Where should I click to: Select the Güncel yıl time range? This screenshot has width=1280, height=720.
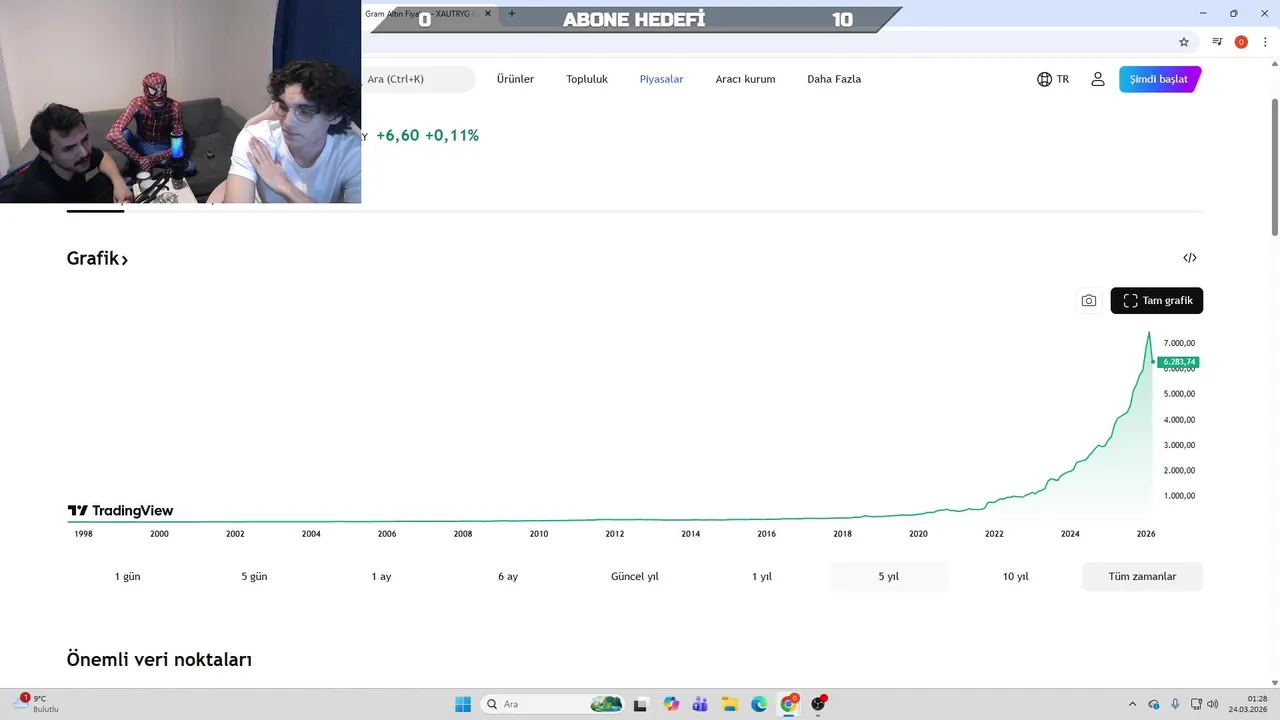click(635, 577)
